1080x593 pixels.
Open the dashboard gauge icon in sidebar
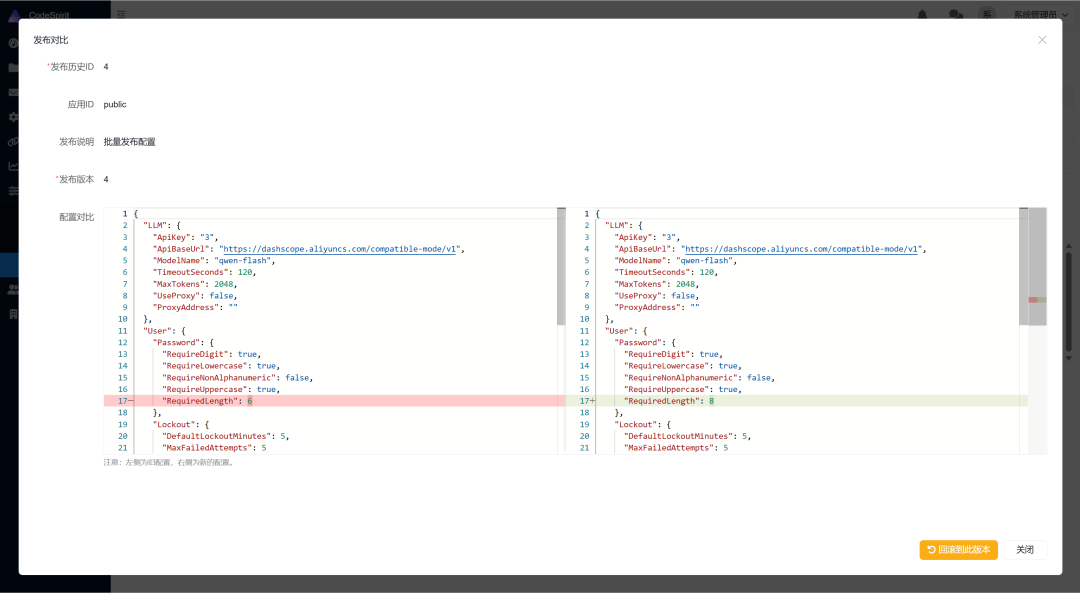point(13,43)
